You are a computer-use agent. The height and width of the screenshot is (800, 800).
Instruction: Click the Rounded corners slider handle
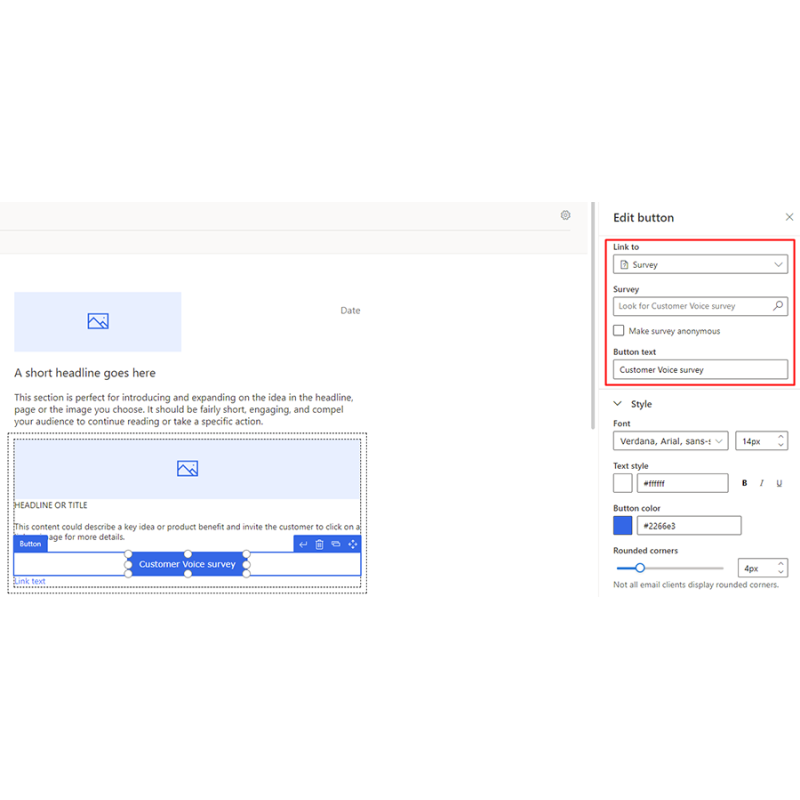pyautogui.click(x=640, y=568)
